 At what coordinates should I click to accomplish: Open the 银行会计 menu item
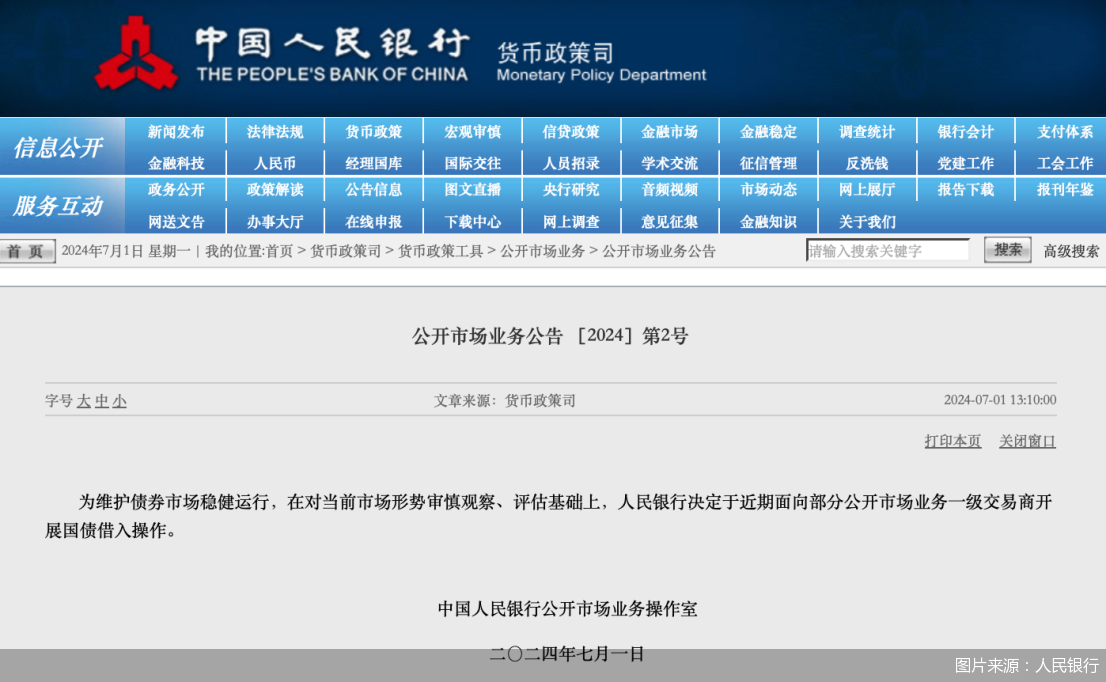click(966, 132)
